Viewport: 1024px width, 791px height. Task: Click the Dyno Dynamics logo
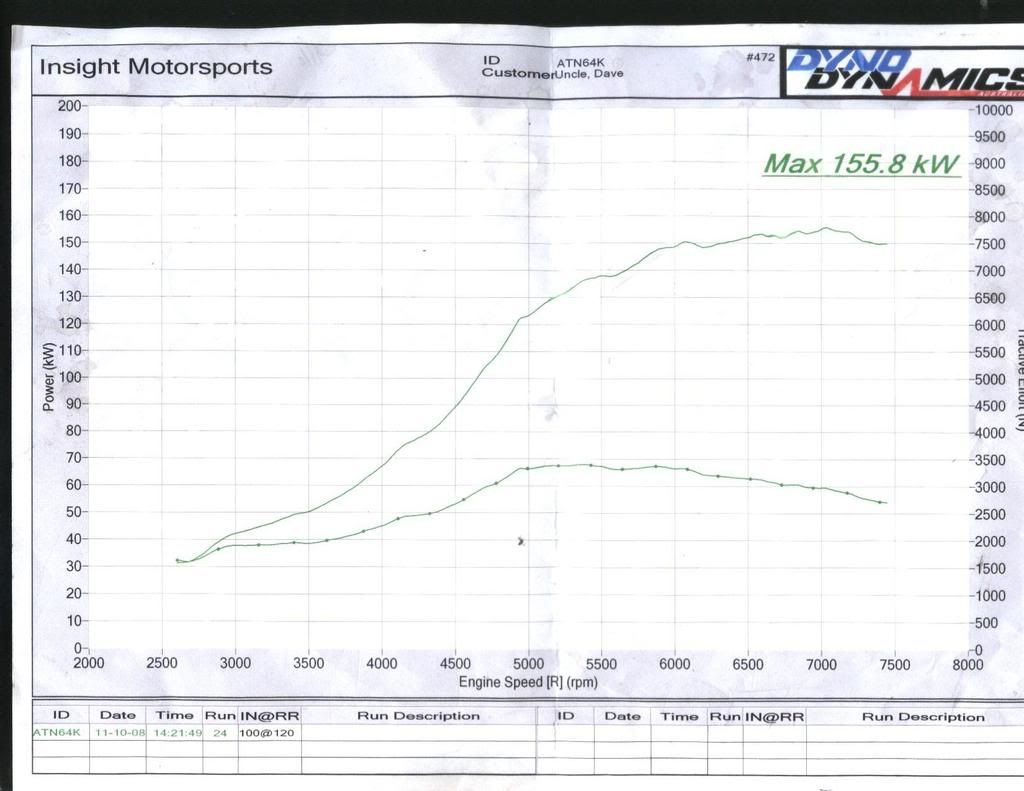tap(902, 71)
